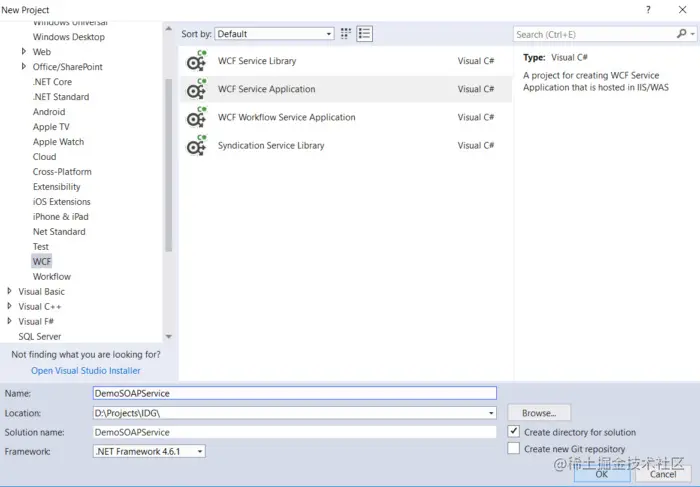Click category tree scrollbar down arrow
The width and height of the screenshot is (700, 487).
coord(169,337)
